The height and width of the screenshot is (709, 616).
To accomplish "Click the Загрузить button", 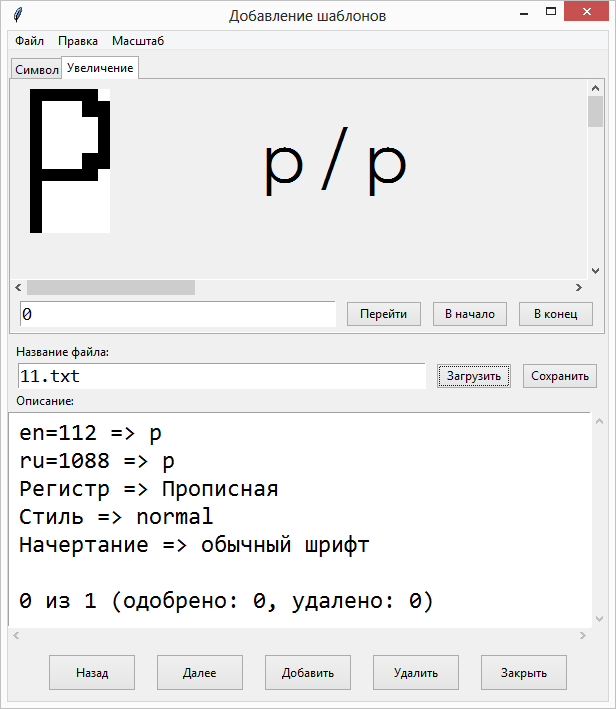I will pyautogui.click(x=475, y=376).
